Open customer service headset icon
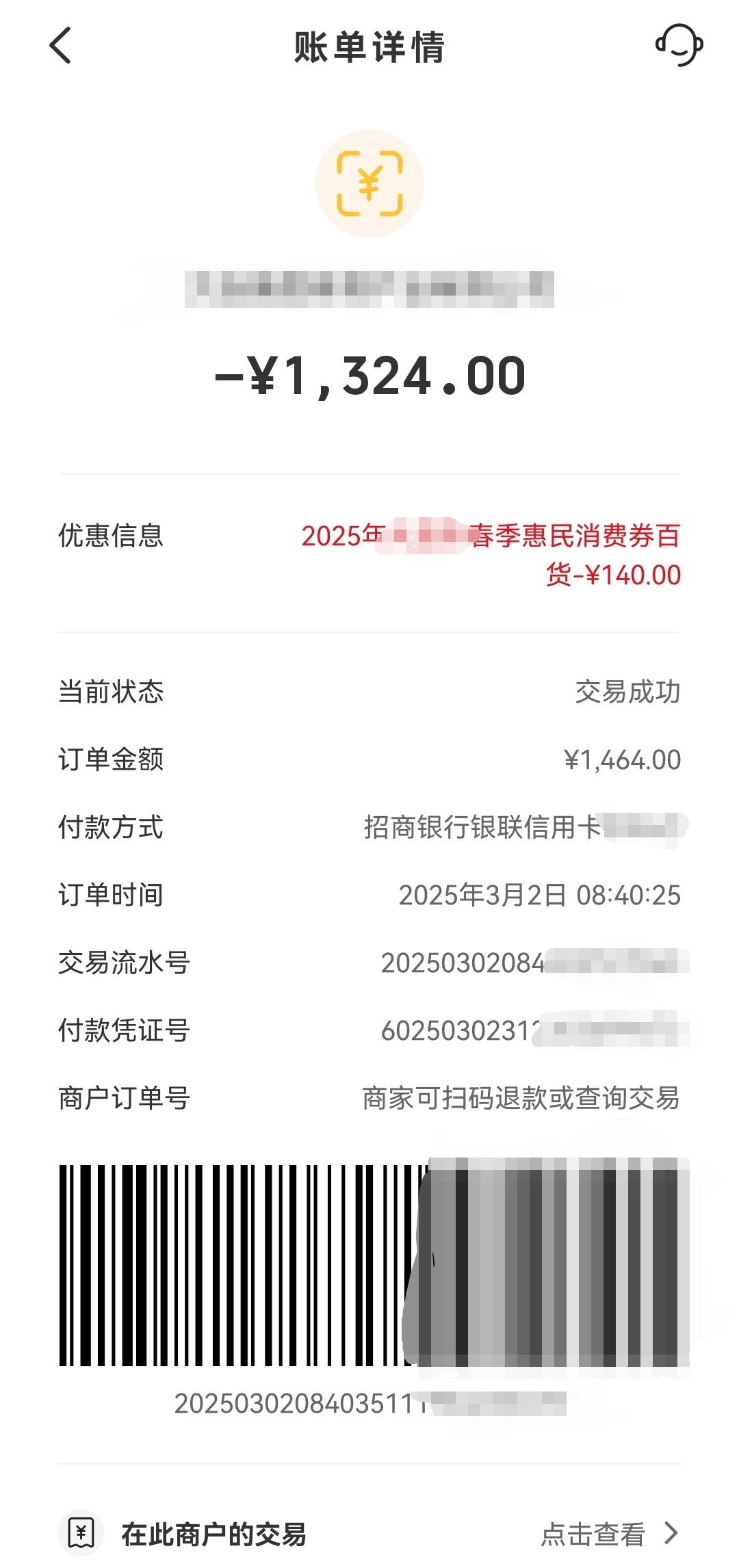The image size is (739, 1568). point(679,45)
